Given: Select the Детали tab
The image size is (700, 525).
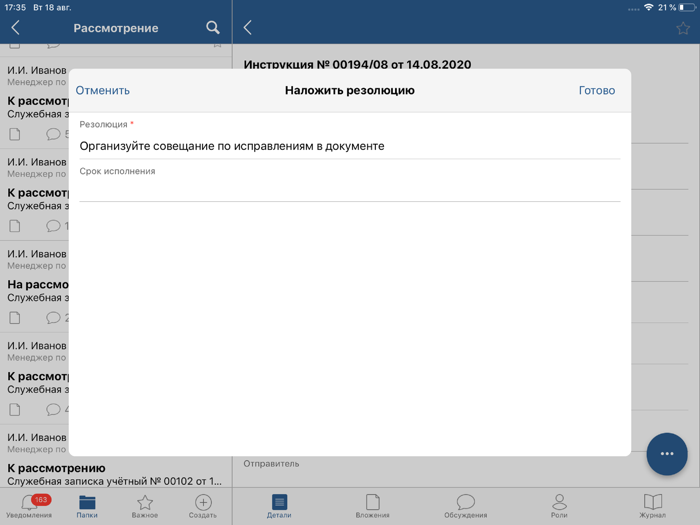Looking at the screenshot, I should (x=279, y=506).
